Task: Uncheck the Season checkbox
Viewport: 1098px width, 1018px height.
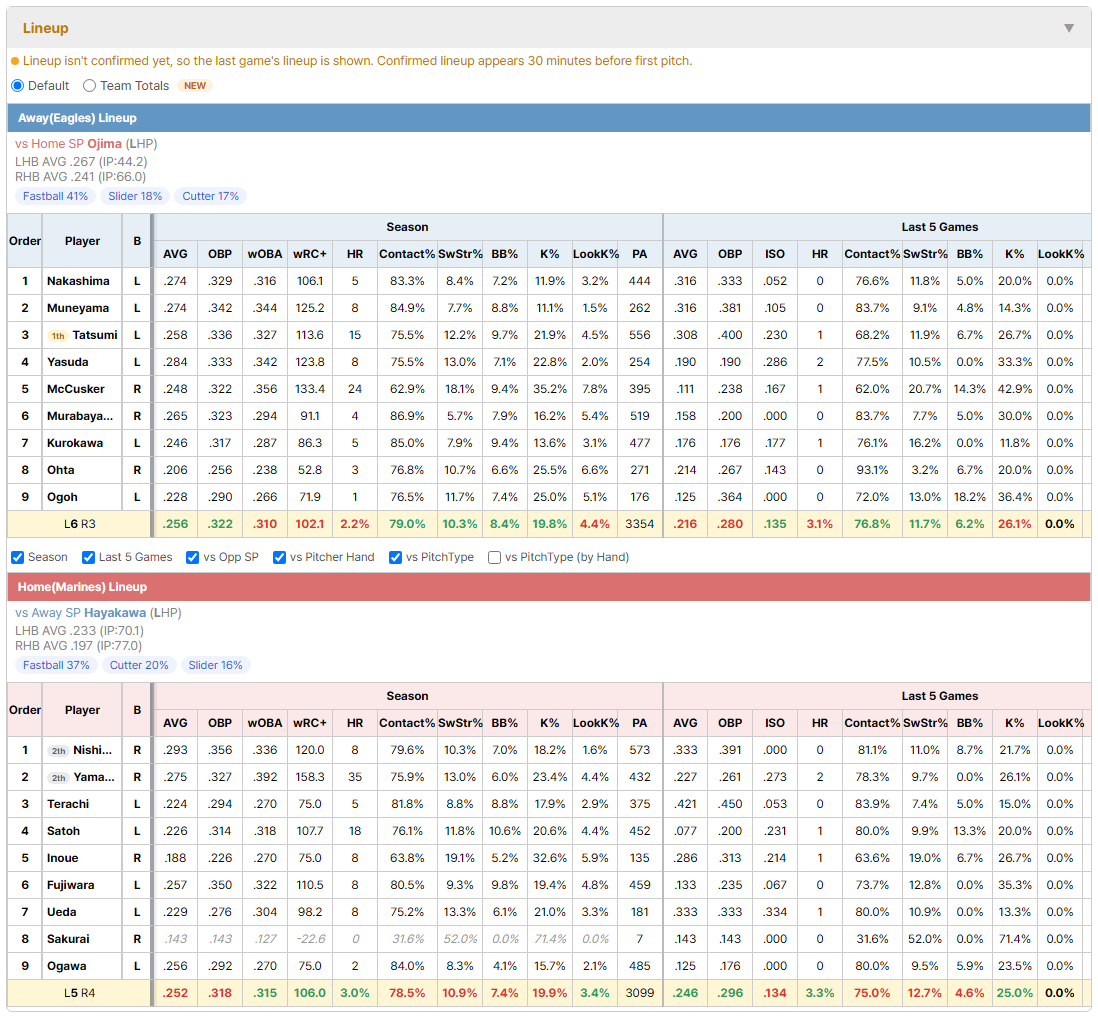Action: [x=18, y=557]
